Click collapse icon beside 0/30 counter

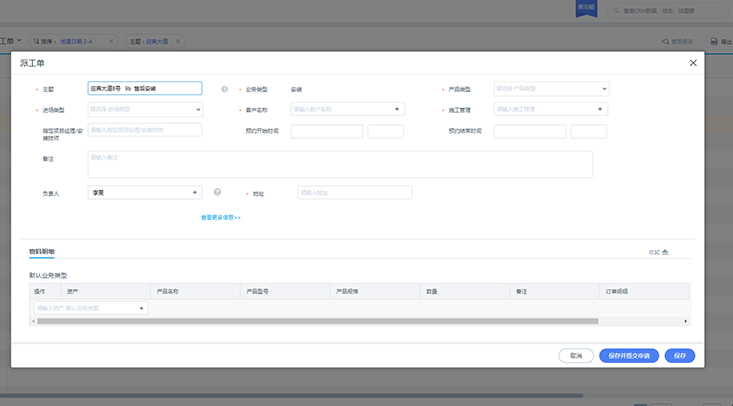click(x=665, y=252)
